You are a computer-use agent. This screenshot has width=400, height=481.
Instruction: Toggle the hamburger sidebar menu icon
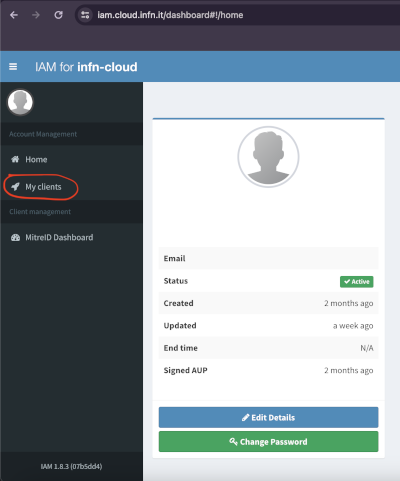click(x=13, y=67)
